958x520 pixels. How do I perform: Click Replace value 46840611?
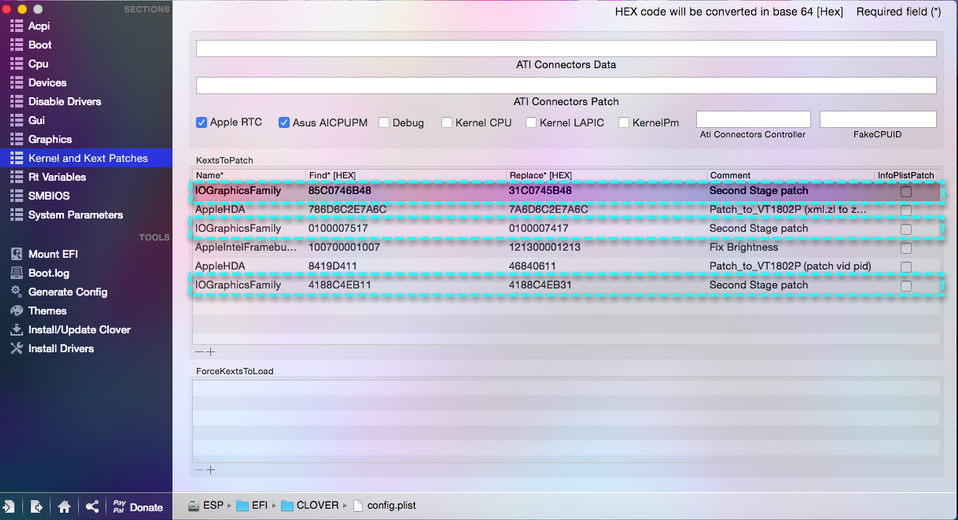point(533,266)
